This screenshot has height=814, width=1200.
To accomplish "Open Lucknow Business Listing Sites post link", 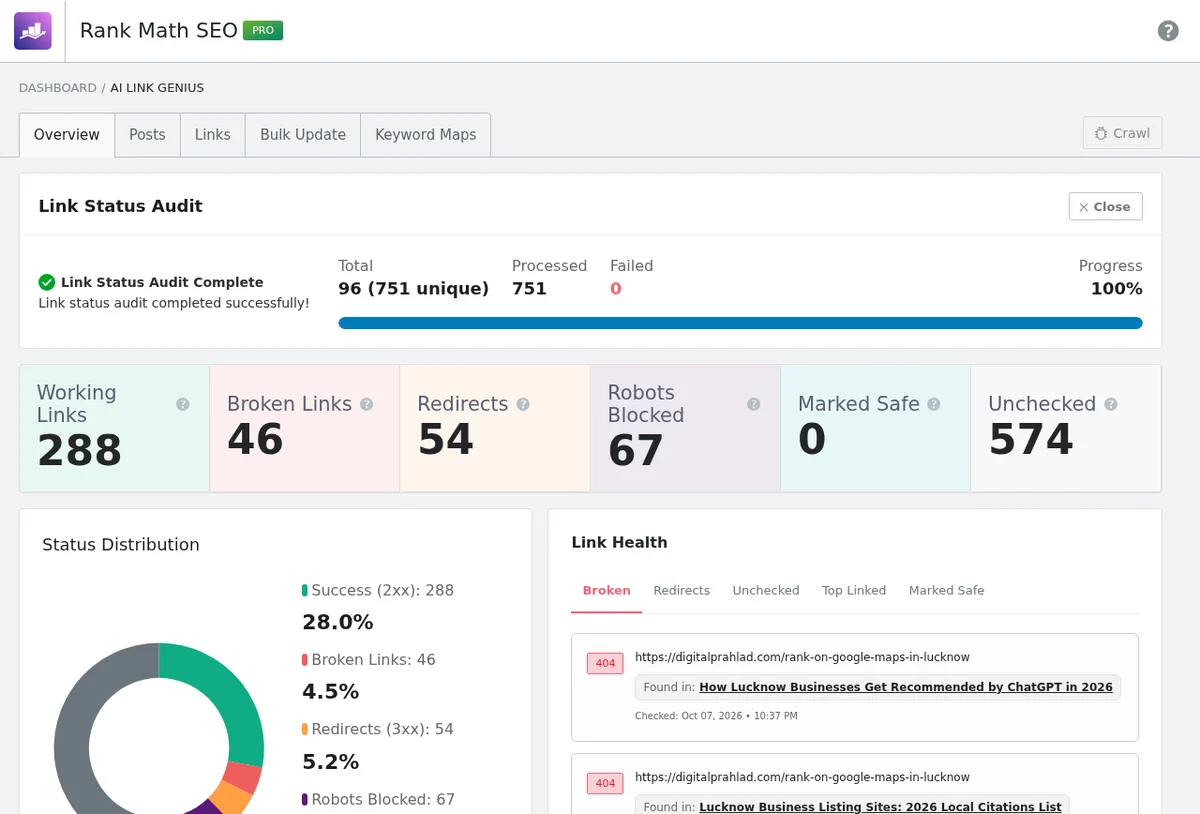I will coord(880,807).
